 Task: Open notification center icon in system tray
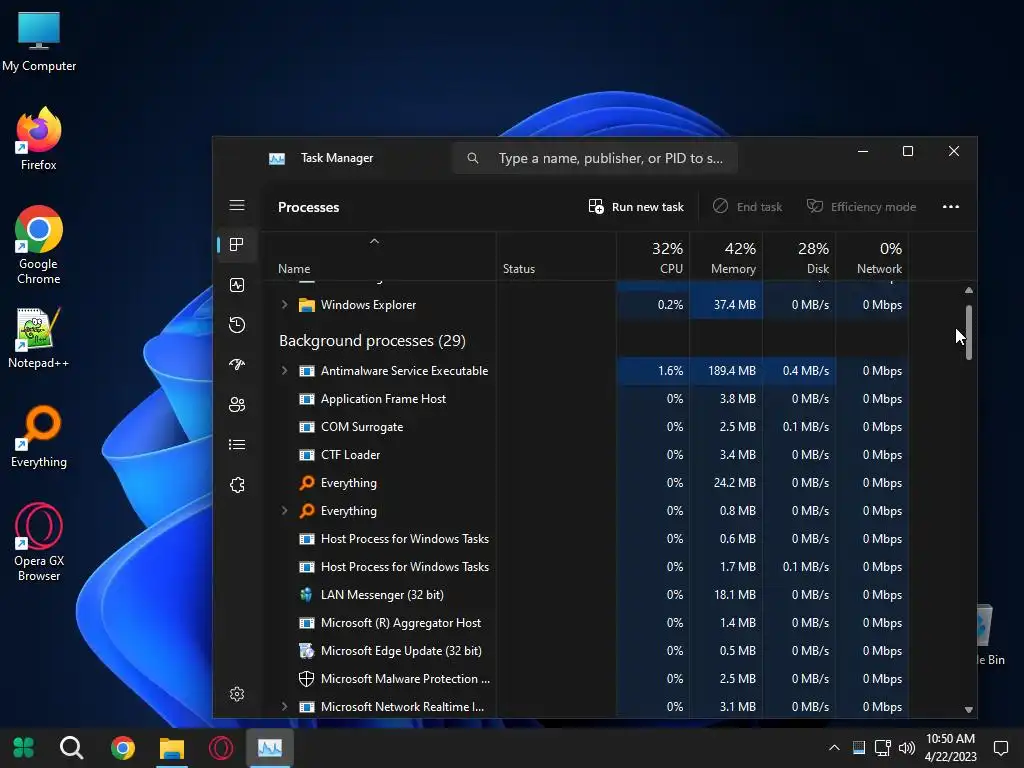coord(1000,748)
